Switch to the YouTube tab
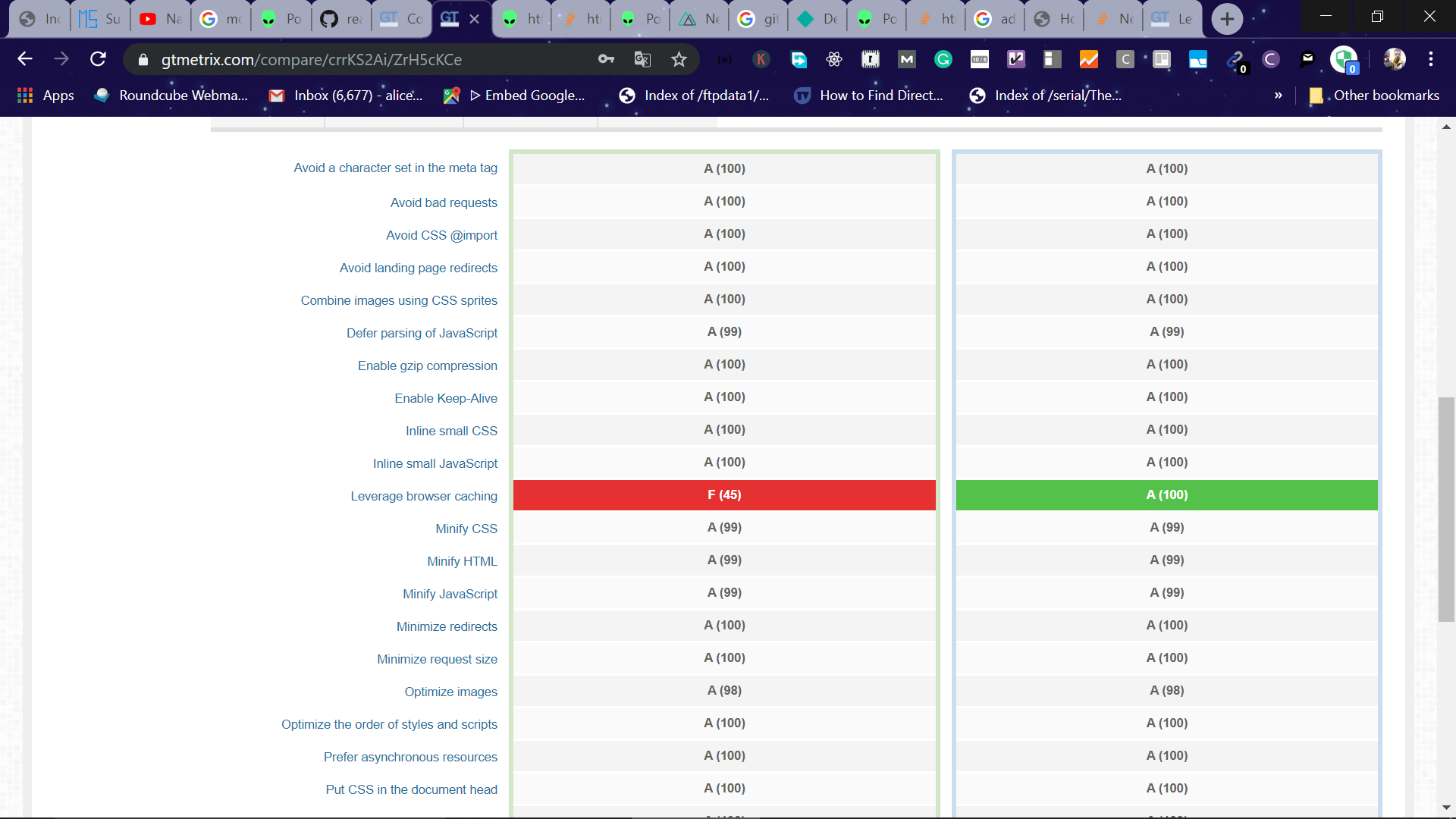The width and height of the screenshot is (1456, 819). [160, 19]
